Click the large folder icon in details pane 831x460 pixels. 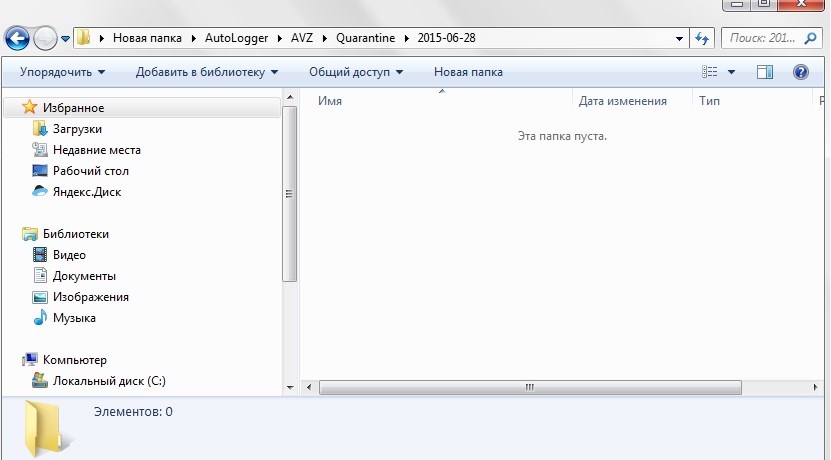(48, 429)
